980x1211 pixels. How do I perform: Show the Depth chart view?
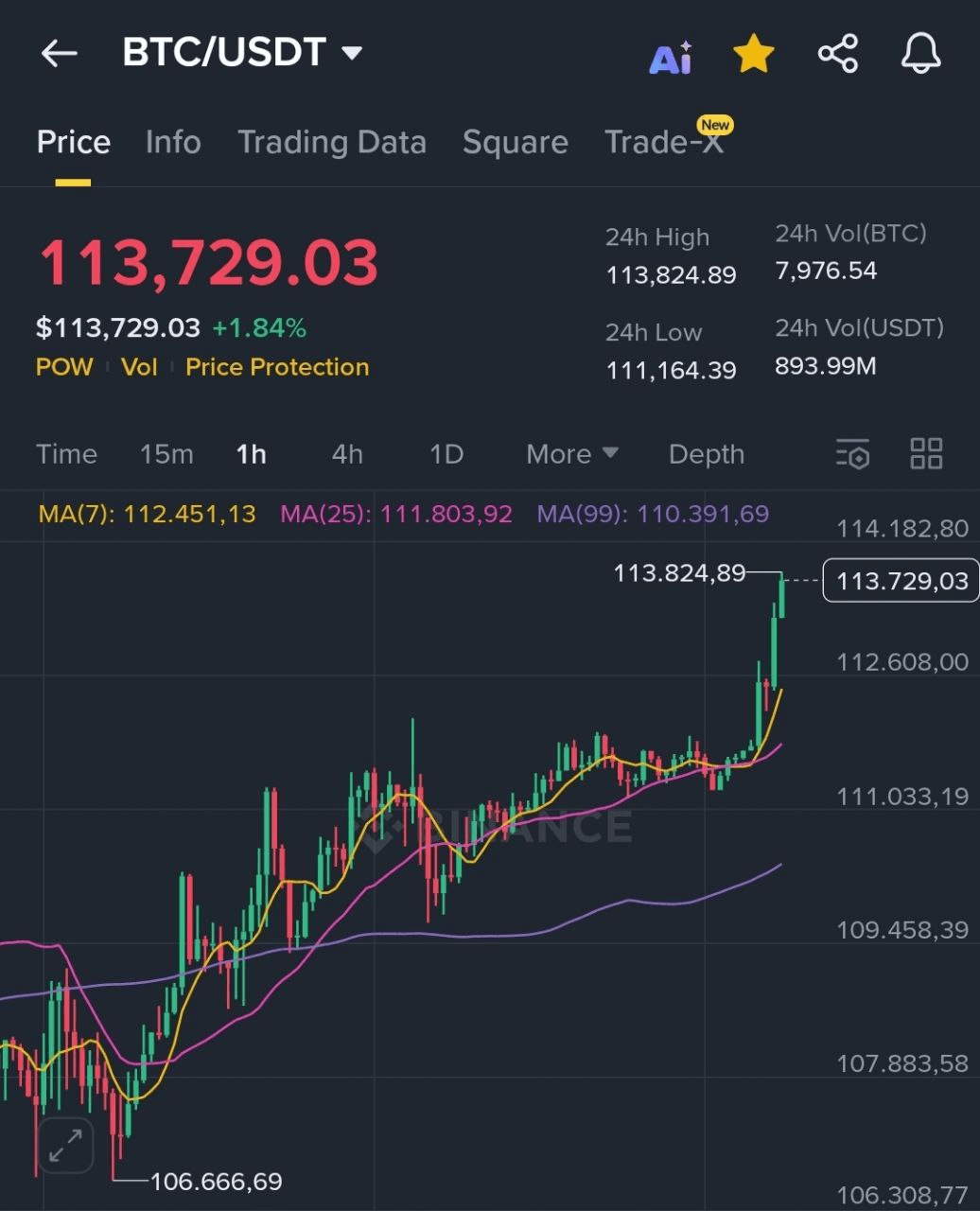706,454
